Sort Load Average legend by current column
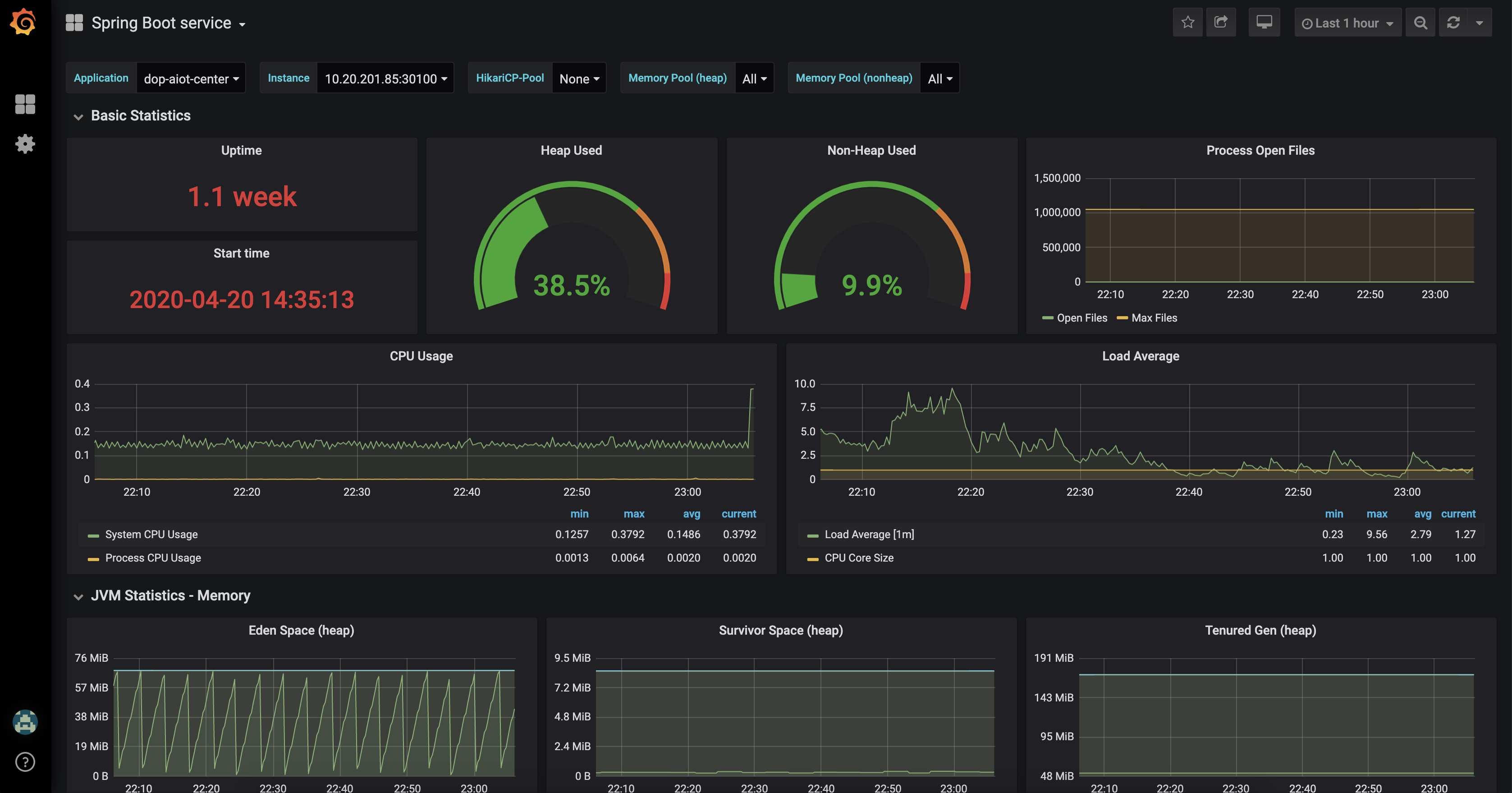 (1458, 514)
